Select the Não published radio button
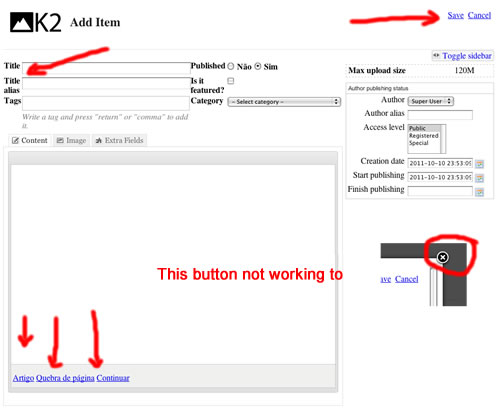This screenshot has width=500, height=408. click(x=231, y=66)
